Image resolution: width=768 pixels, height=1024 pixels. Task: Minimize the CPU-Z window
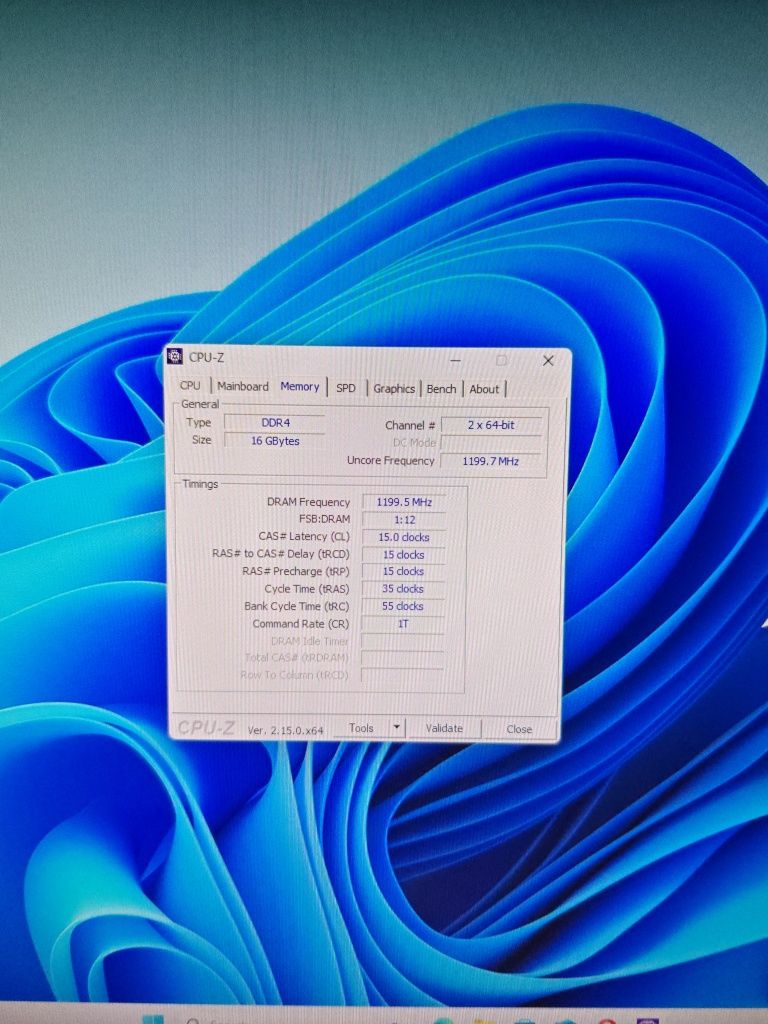(x=455, y=360)
